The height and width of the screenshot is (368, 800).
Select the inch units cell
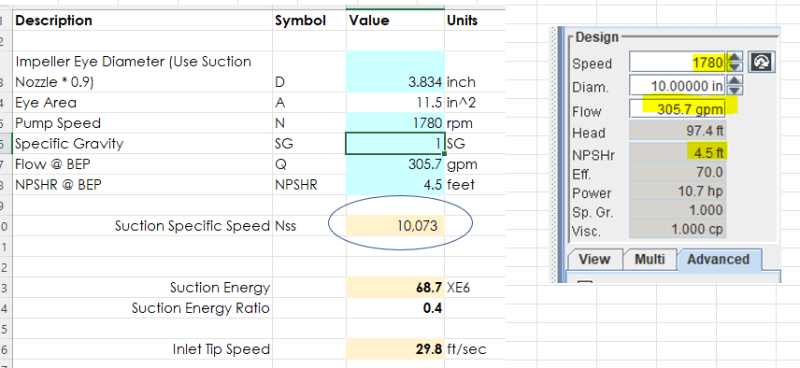[x=474, y=71]
